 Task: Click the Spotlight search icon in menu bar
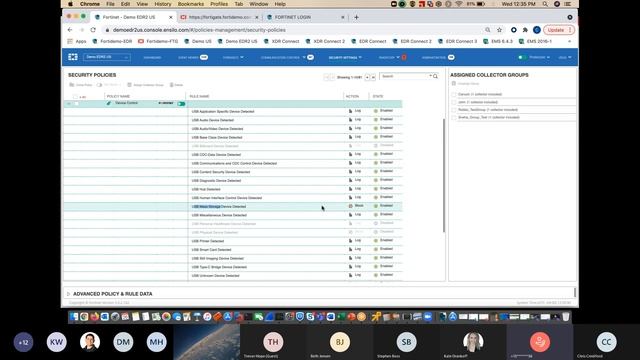545,4
